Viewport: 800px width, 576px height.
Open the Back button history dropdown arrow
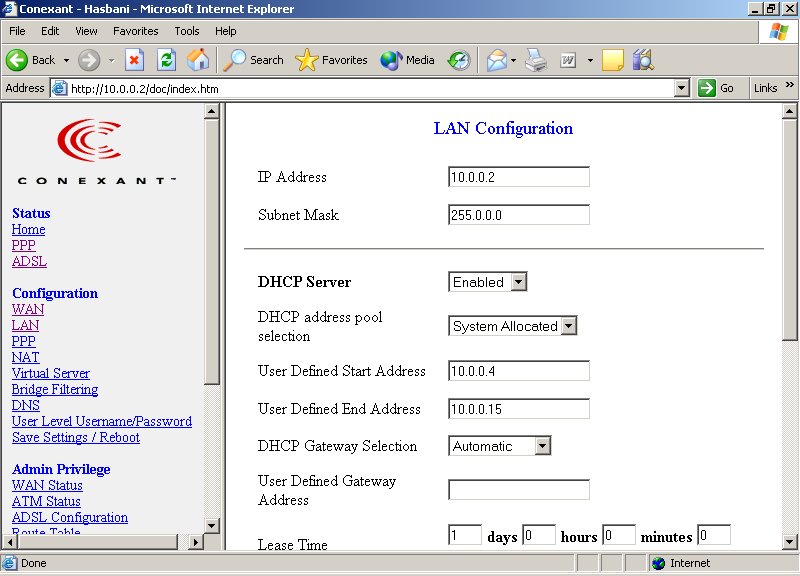click(x=66, y=60)
